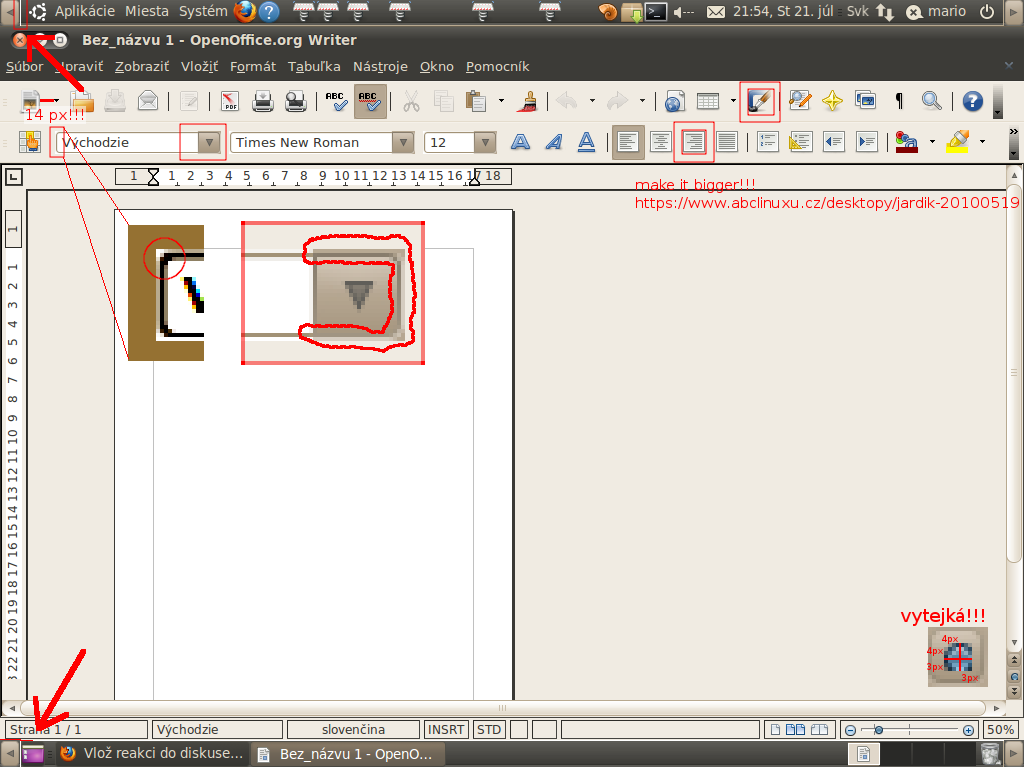Open the Aplikácie panel menu
The image size is (1024, 768).
84,11
